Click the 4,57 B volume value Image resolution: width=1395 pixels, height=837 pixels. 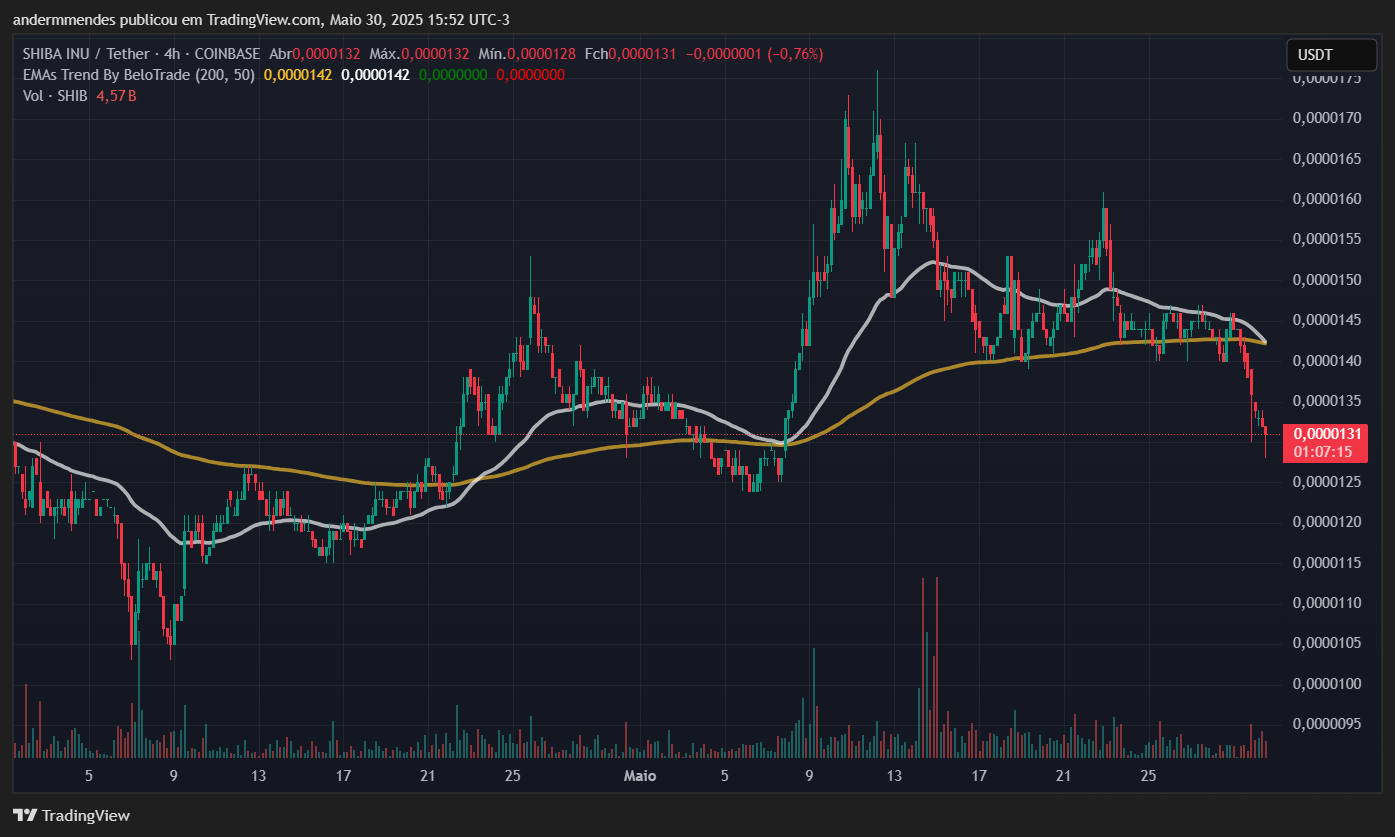click(116, 96)
